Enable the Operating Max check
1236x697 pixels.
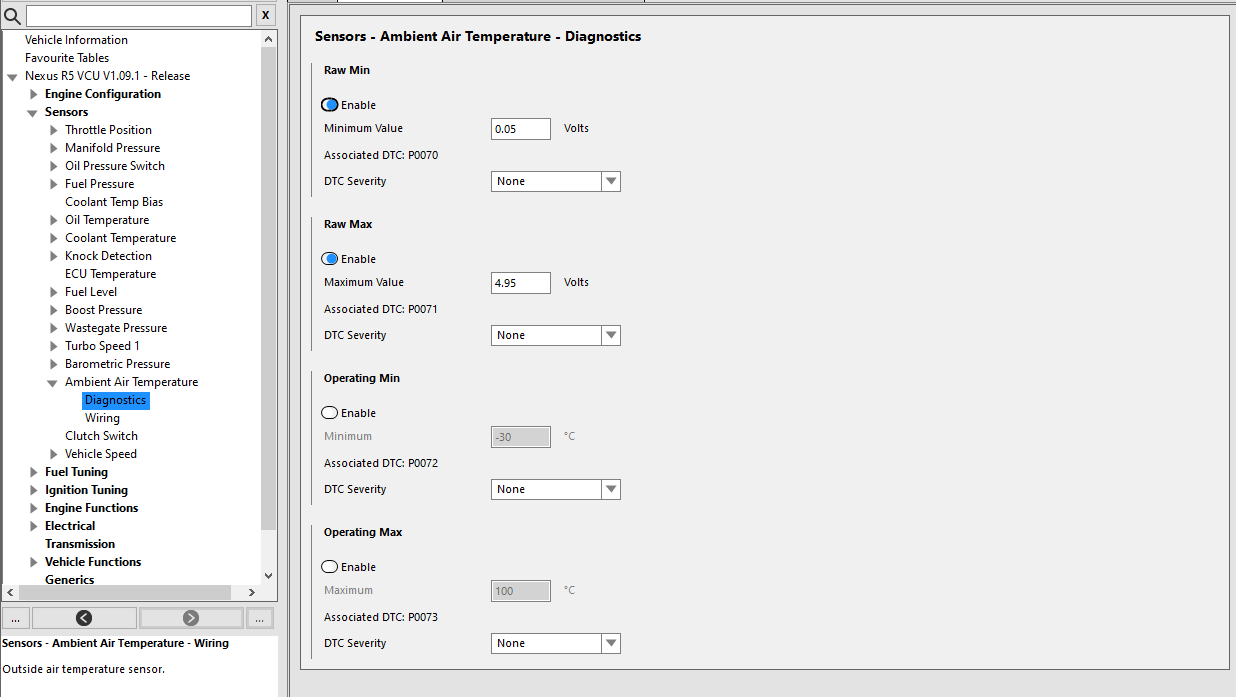point(330,567)
